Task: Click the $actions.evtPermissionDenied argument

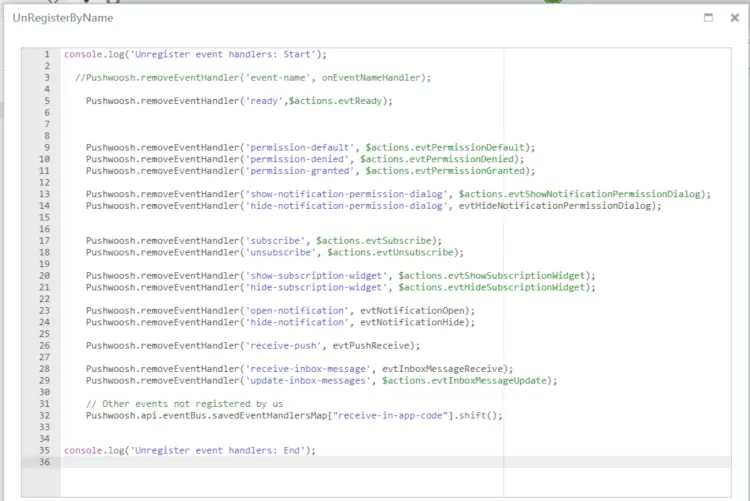Action: 440,159
